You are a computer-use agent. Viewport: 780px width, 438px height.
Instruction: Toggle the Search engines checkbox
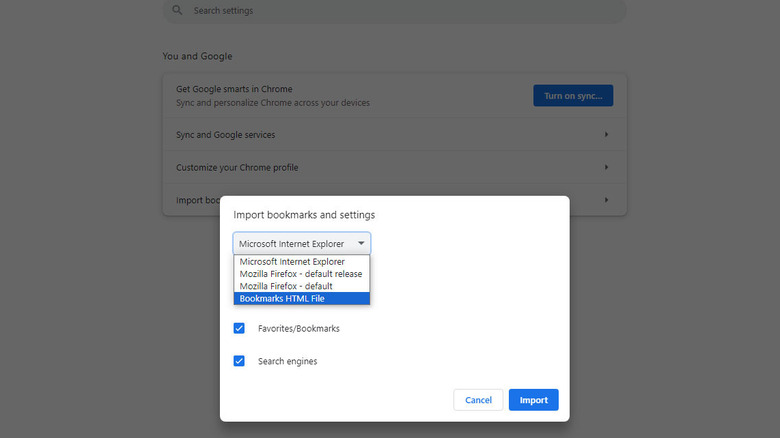[x=239, y=361]
